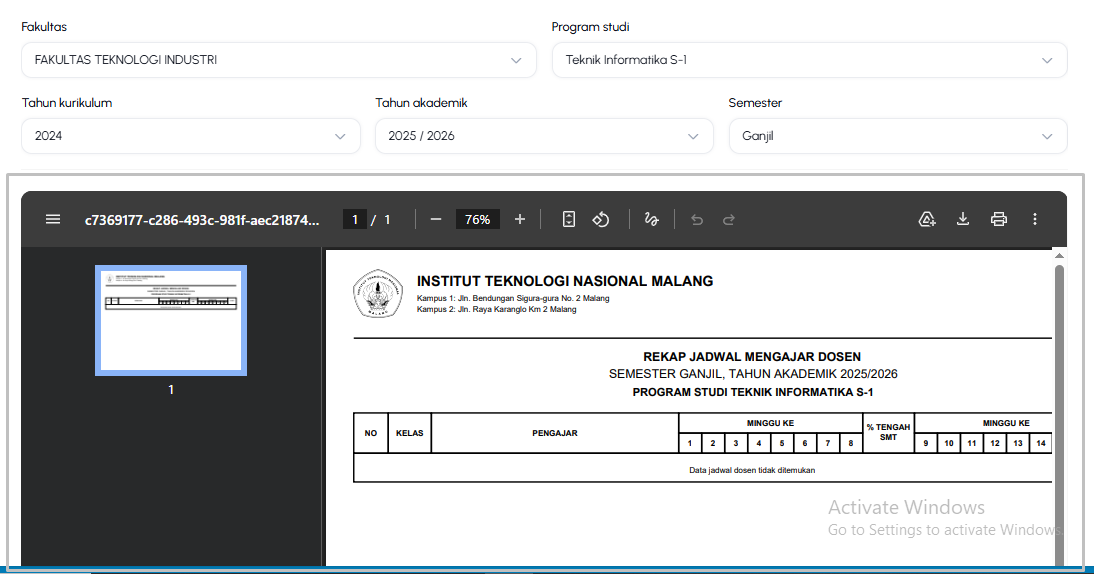This screenshot has height=574, width=1094.
Task: Toggle the PDF sidebar hamburger menu
Action: pos(53,220)
